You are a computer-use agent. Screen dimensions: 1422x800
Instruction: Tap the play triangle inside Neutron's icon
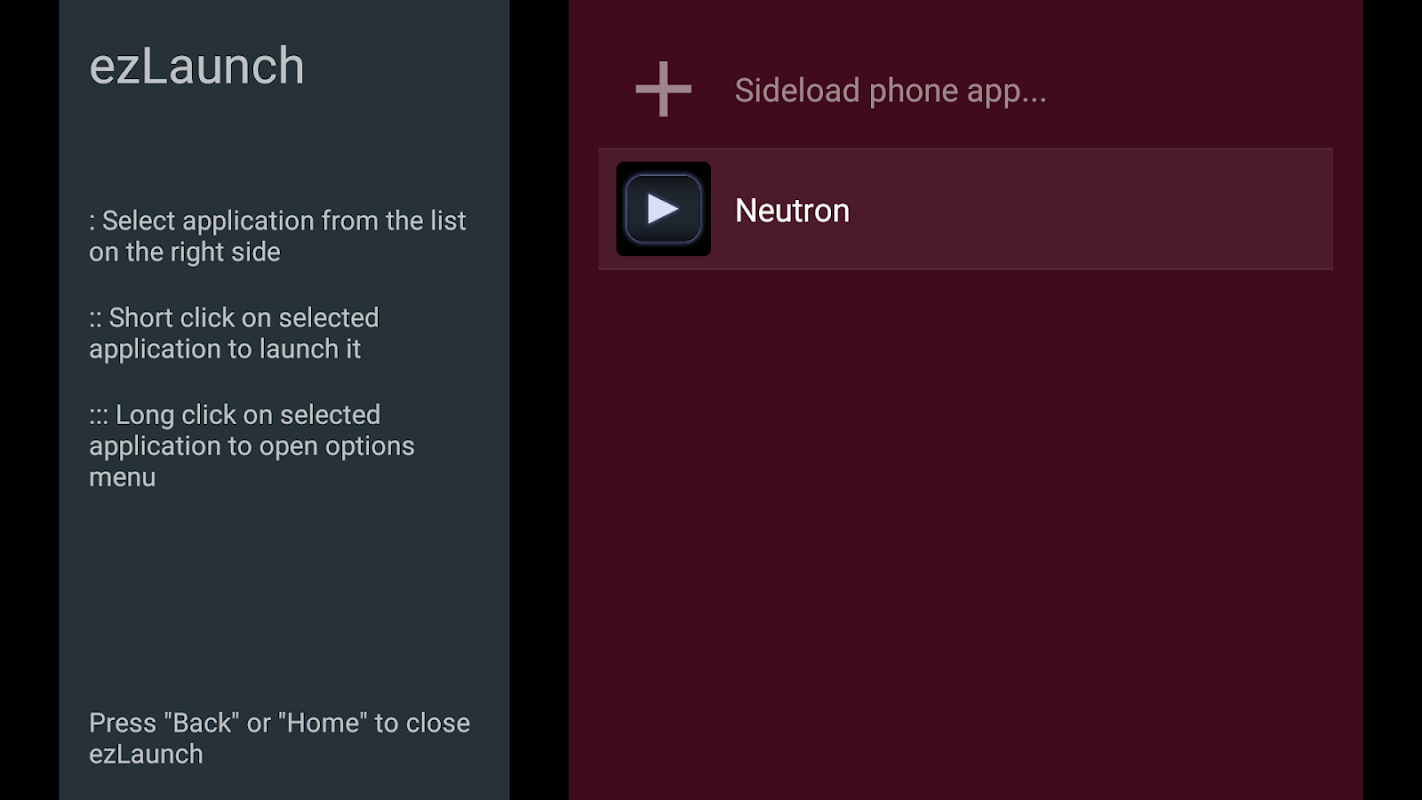tap(662, 209)
